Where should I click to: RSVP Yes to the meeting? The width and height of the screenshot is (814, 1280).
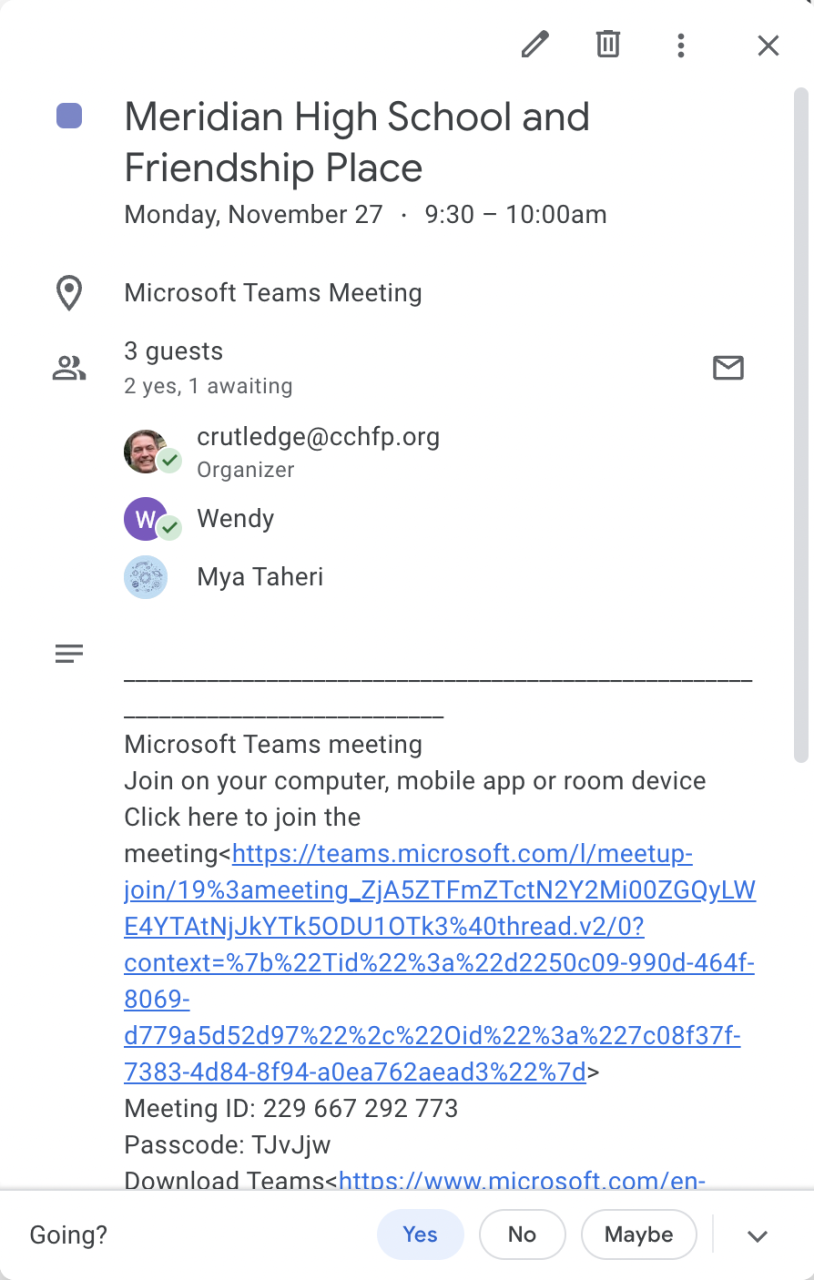420,1235
